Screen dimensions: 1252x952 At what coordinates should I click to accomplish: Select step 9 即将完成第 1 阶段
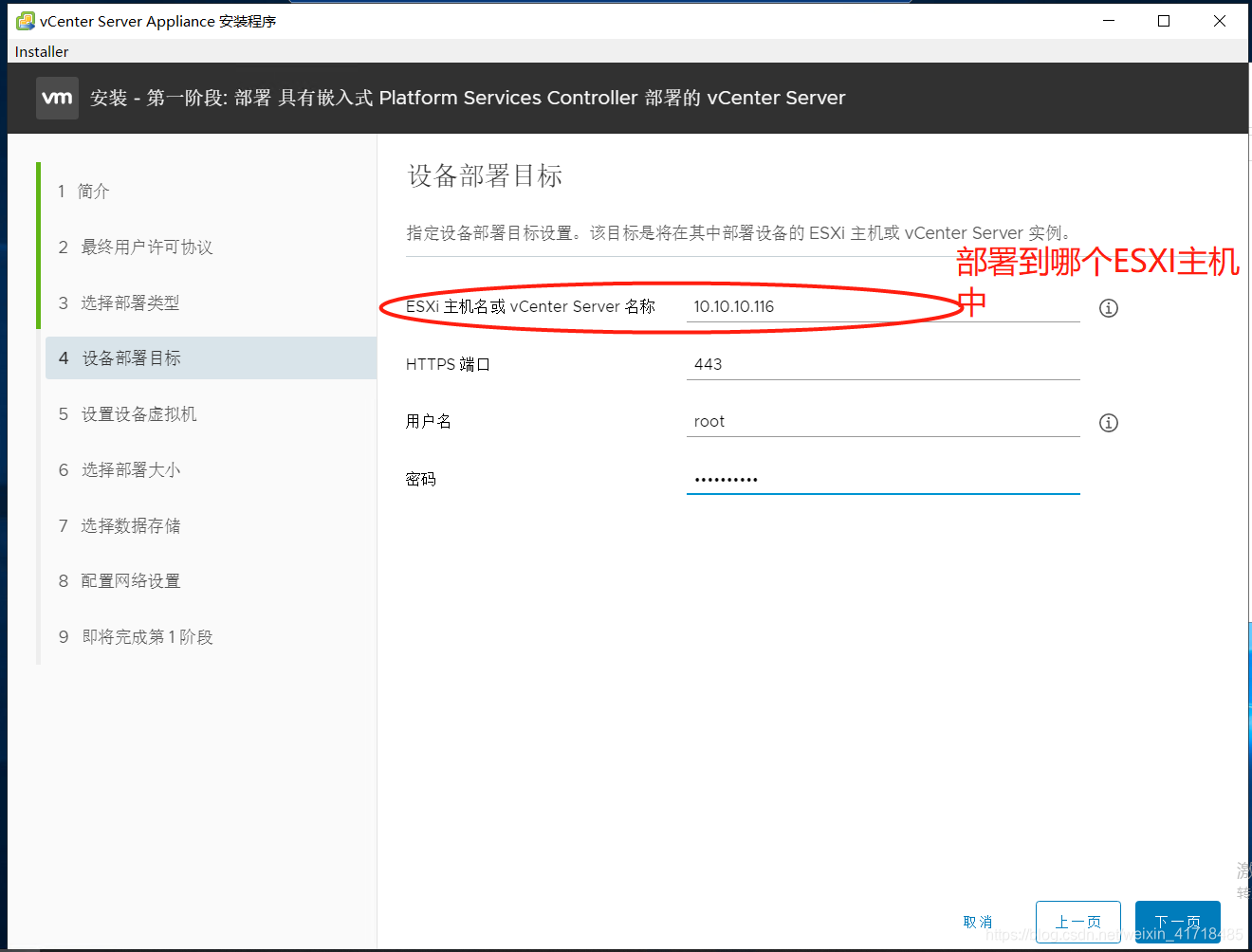(x=136, y=637)
